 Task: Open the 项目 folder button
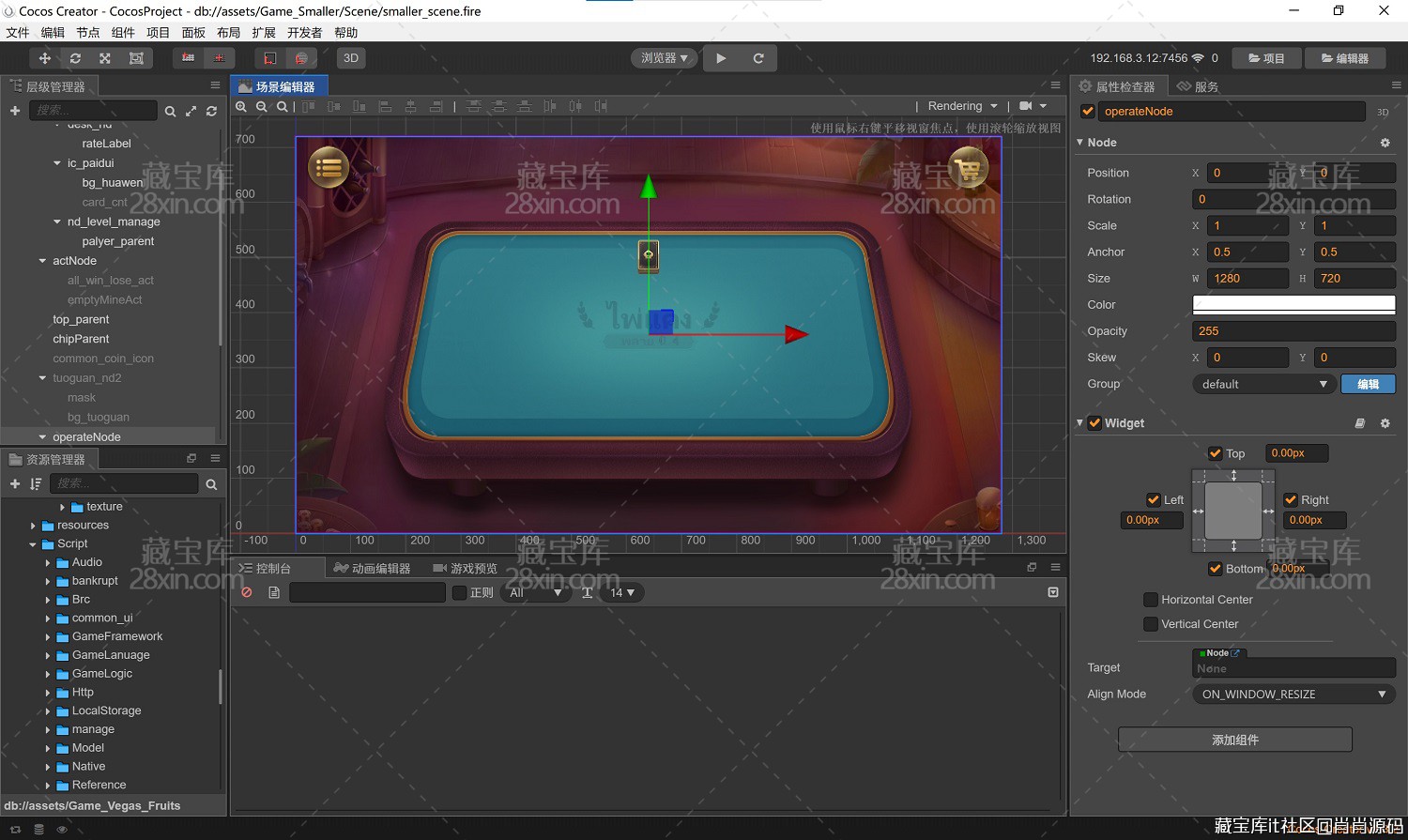[1266, 58]
